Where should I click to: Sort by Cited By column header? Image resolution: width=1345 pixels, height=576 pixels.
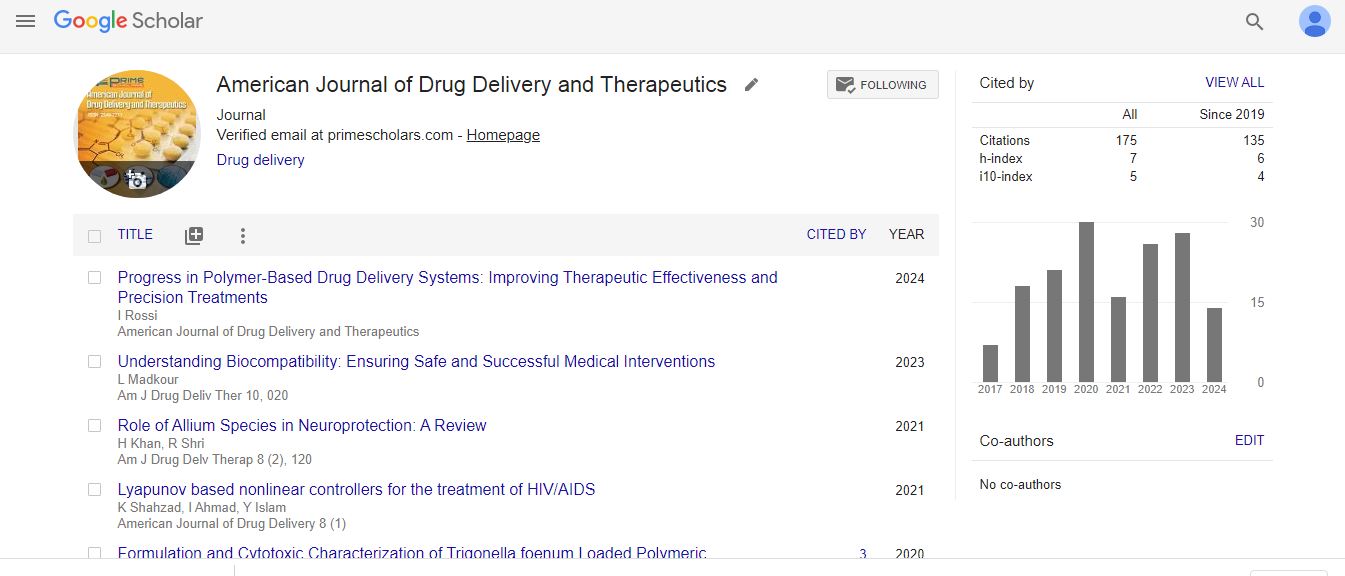[836, 235]
